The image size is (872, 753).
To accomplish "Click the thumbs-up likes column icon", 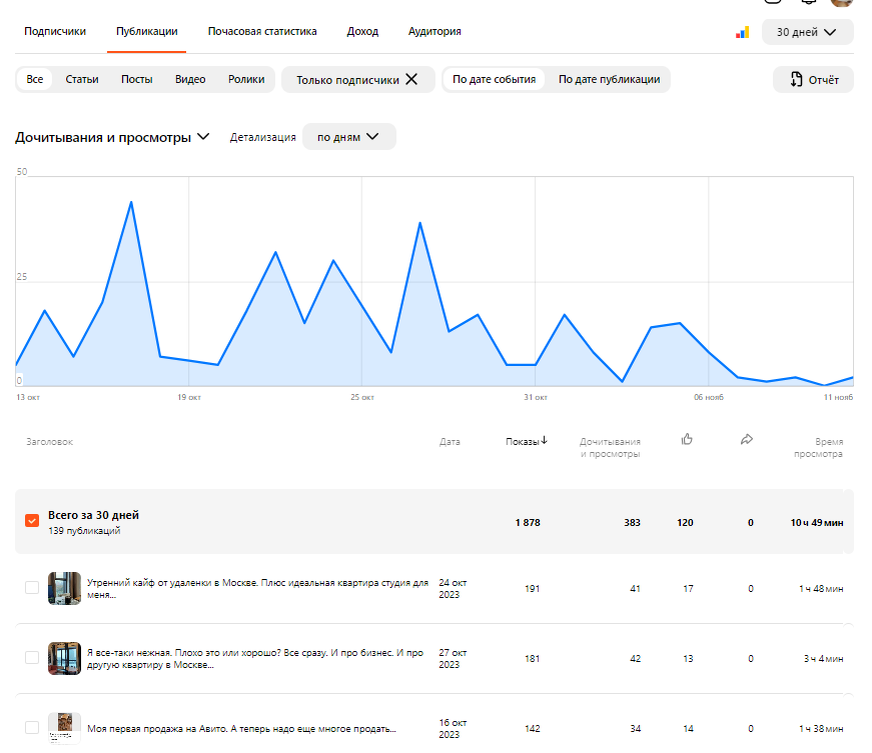I will click(x=687, y=439).
